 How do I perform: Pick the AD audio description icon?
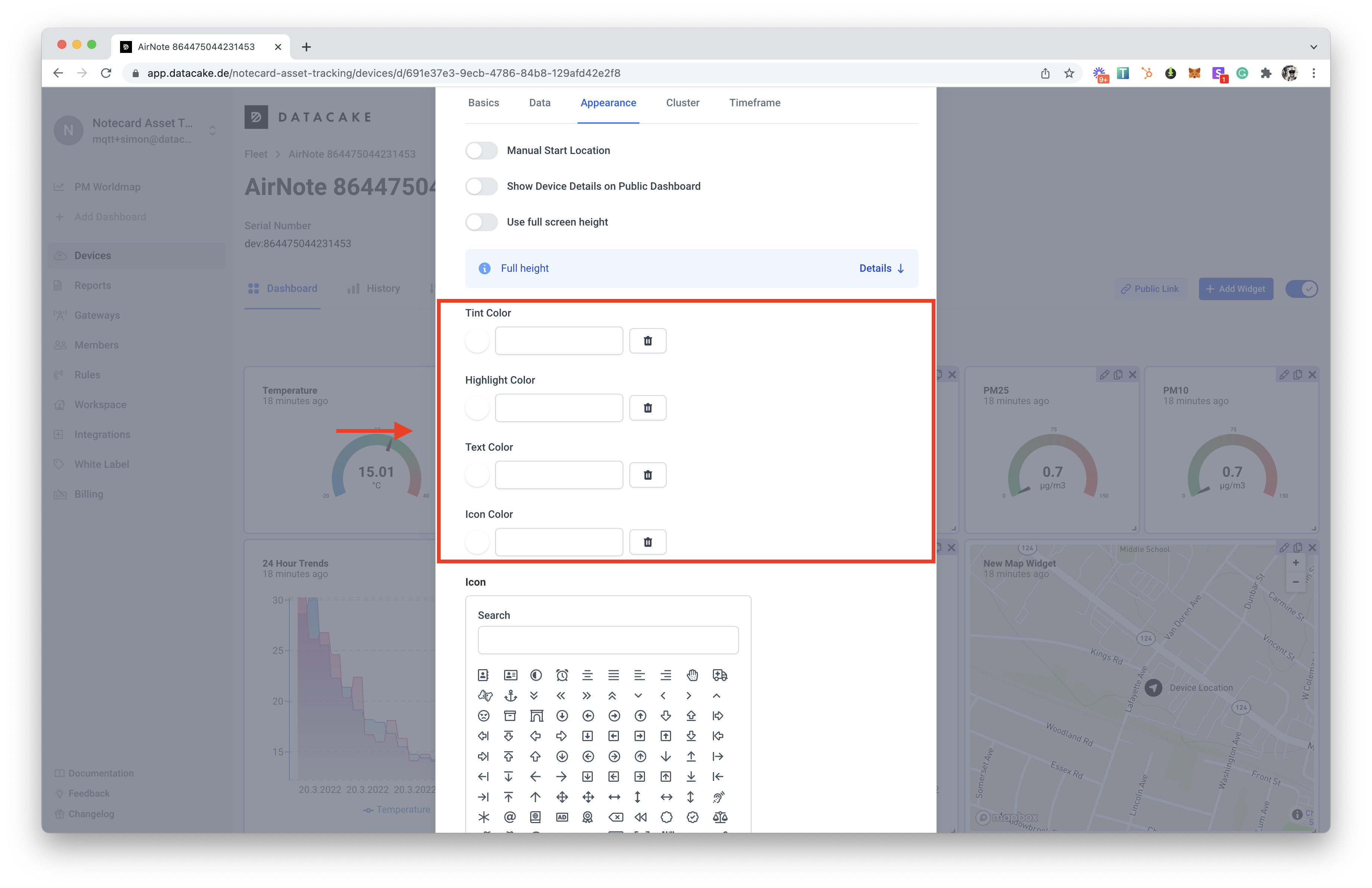(562, 817)
